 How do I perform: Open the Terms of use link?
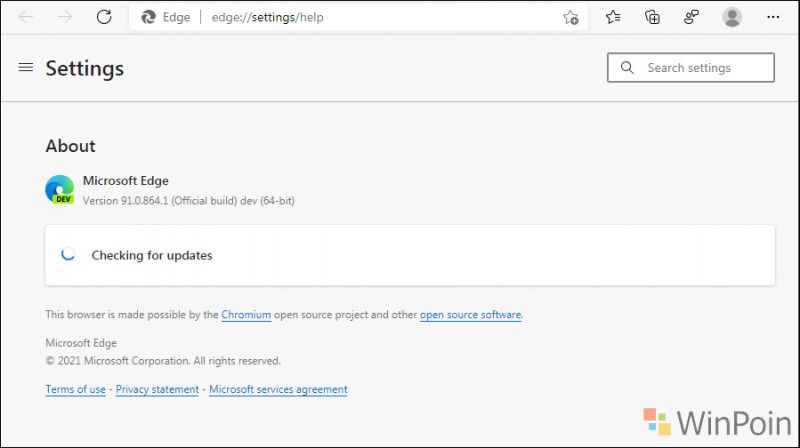[76, 389]
